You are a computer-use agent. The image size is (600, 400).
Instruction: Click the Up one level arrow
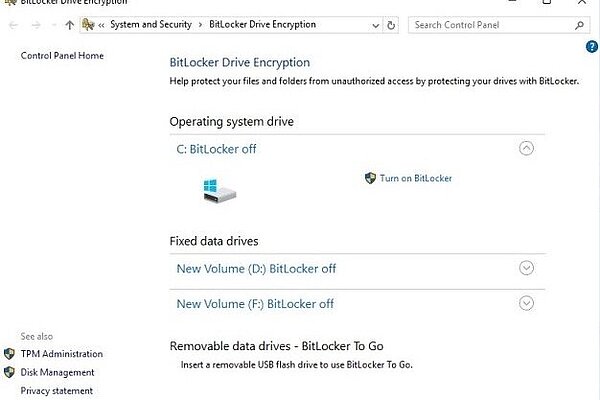tap(69, 25)
